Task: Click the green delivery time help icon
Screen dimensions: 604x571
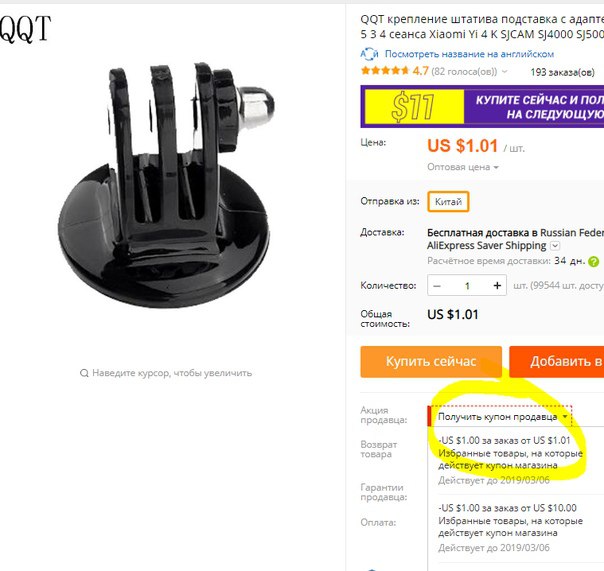Action: (x=594, y=262)
